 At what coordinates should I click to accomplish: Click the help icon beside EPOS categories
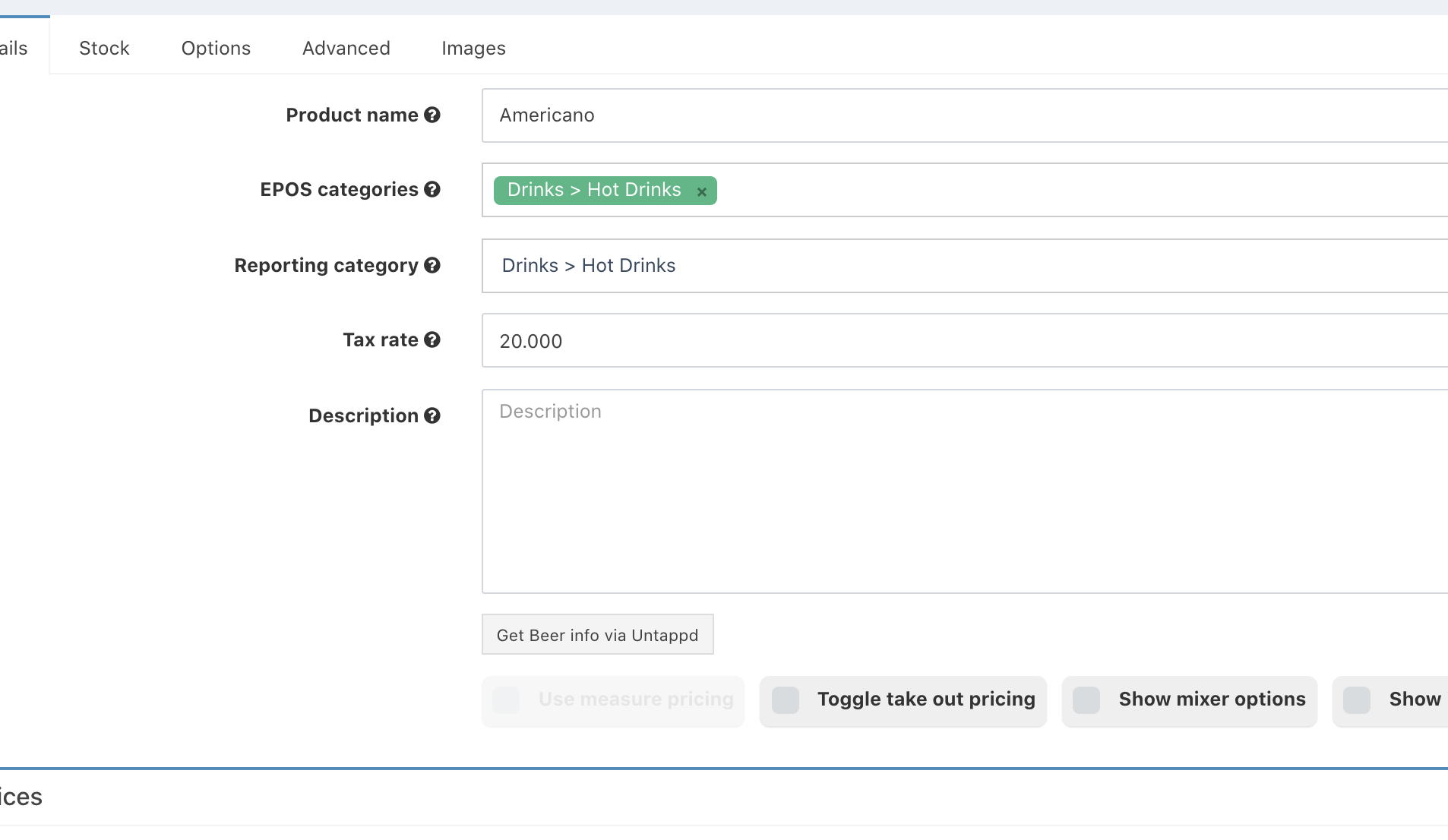point(432,189)
